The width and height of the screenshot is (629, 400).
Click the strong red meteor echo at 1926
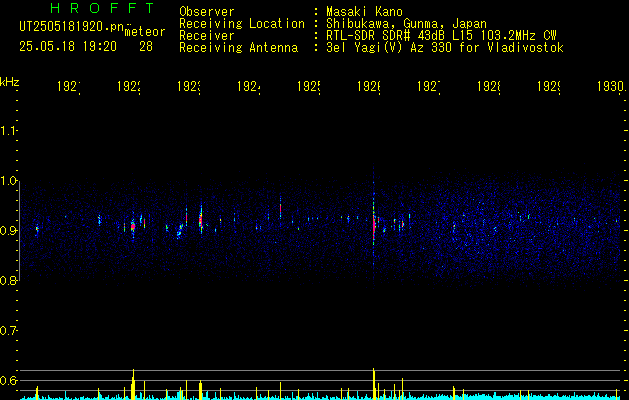coord(374,227)
